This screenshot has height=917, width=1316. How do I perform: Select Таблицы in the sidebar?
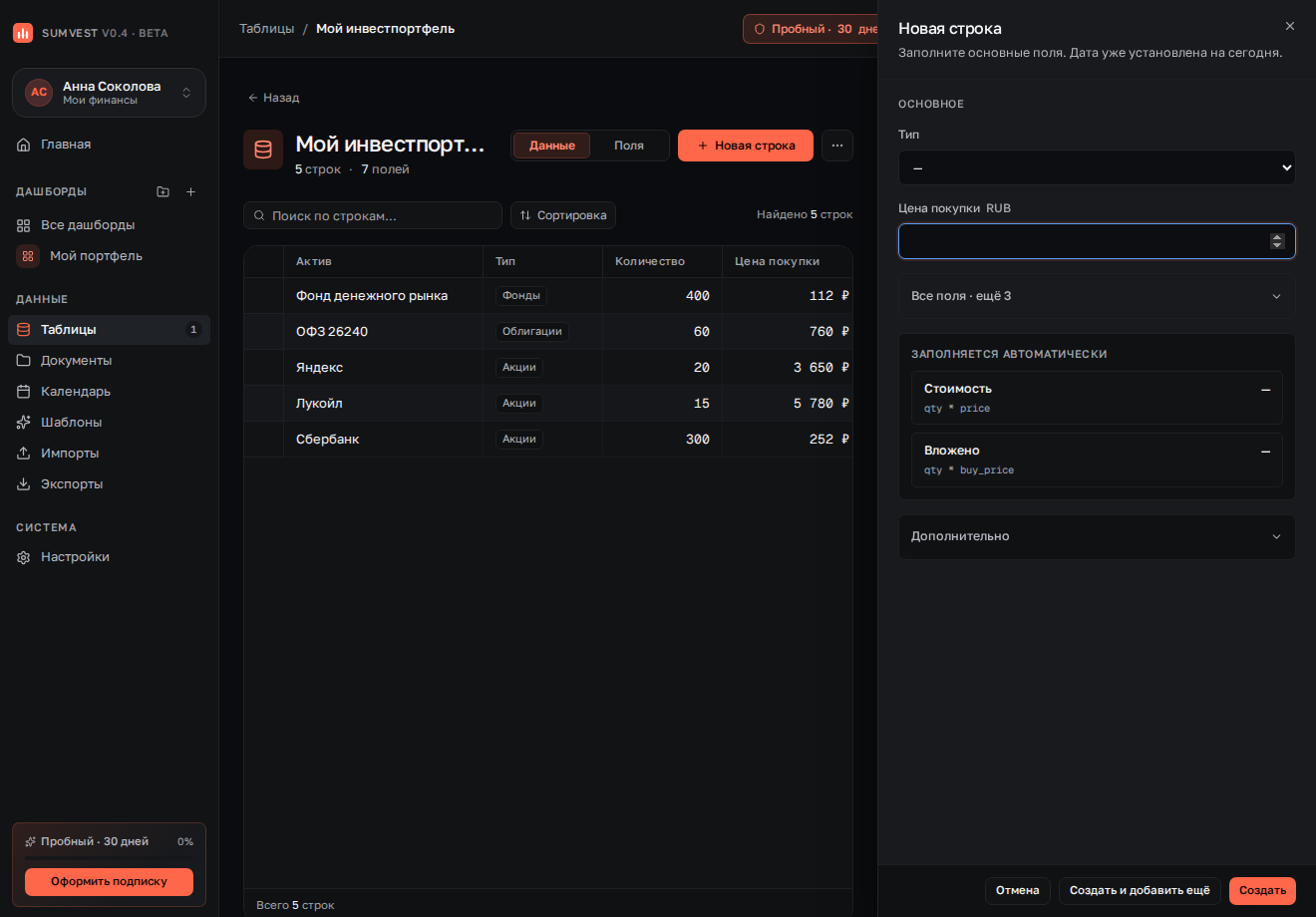tap(110, 330)
